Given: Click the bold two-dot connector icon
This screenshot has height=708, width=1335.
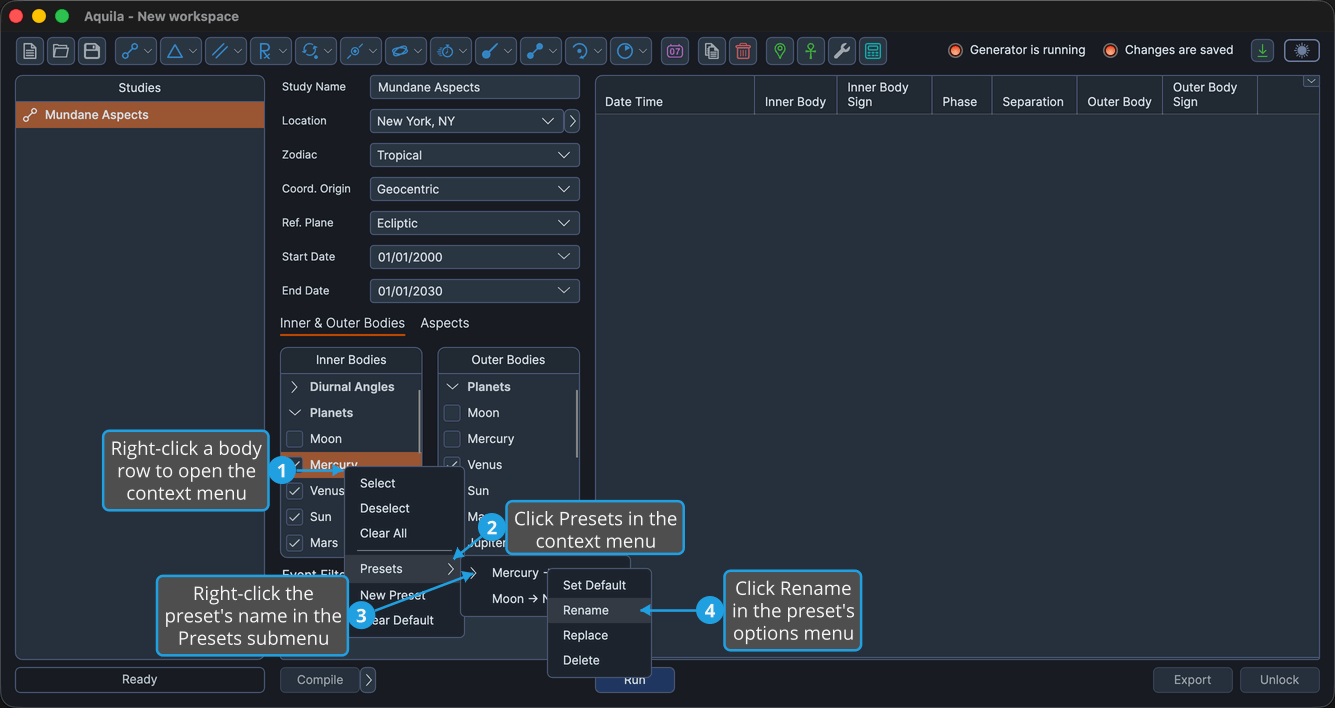Looking at the screenshot, I should click(x=541, y=51).
